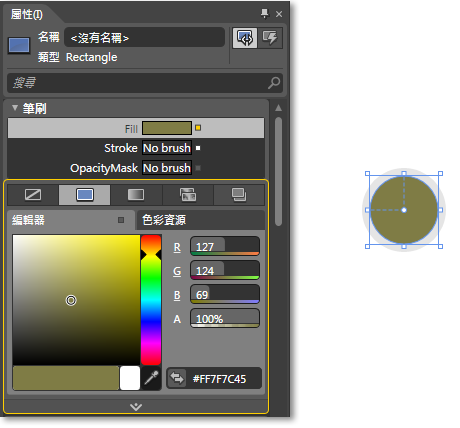Click the Stroke advanced options white marker

(198, 148)
